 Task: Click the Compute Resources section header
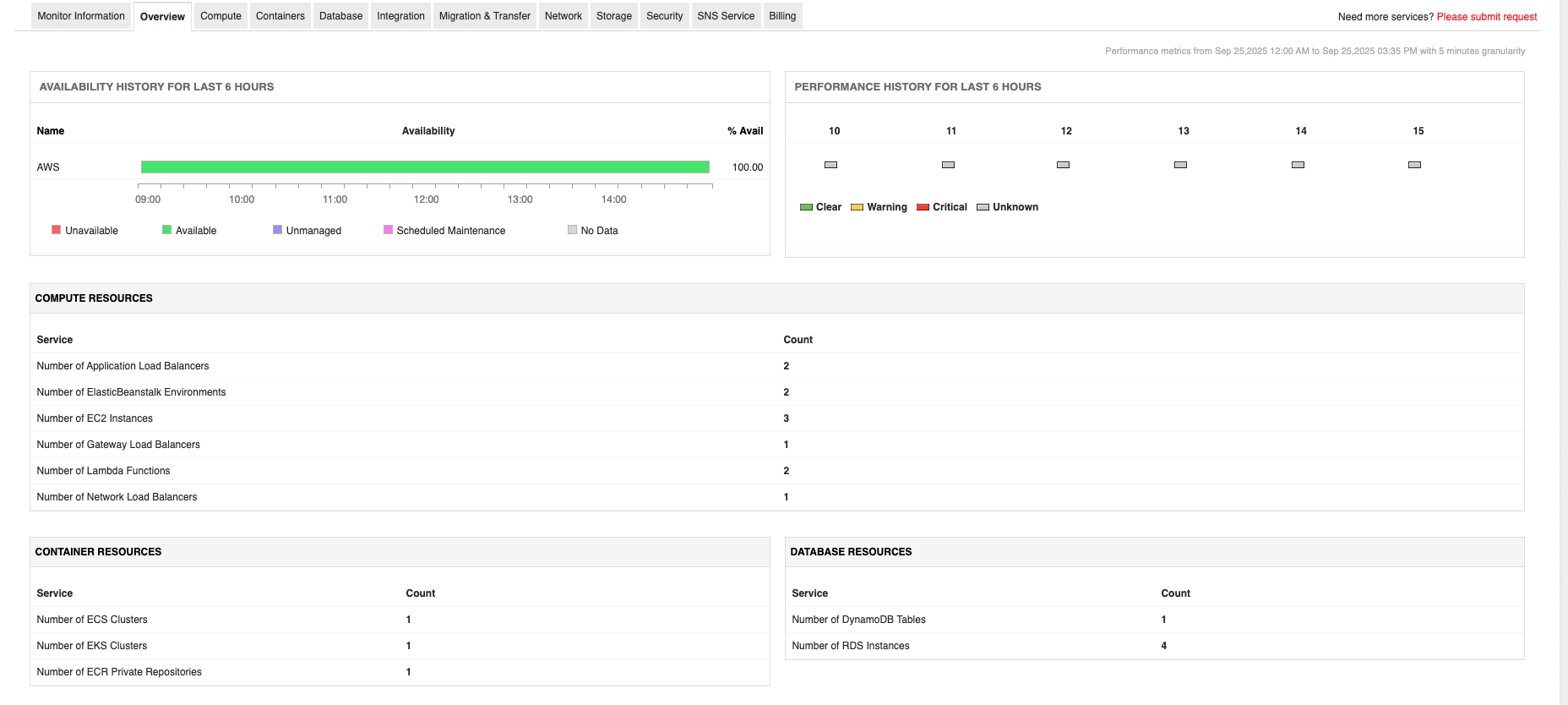pos(777,298)
